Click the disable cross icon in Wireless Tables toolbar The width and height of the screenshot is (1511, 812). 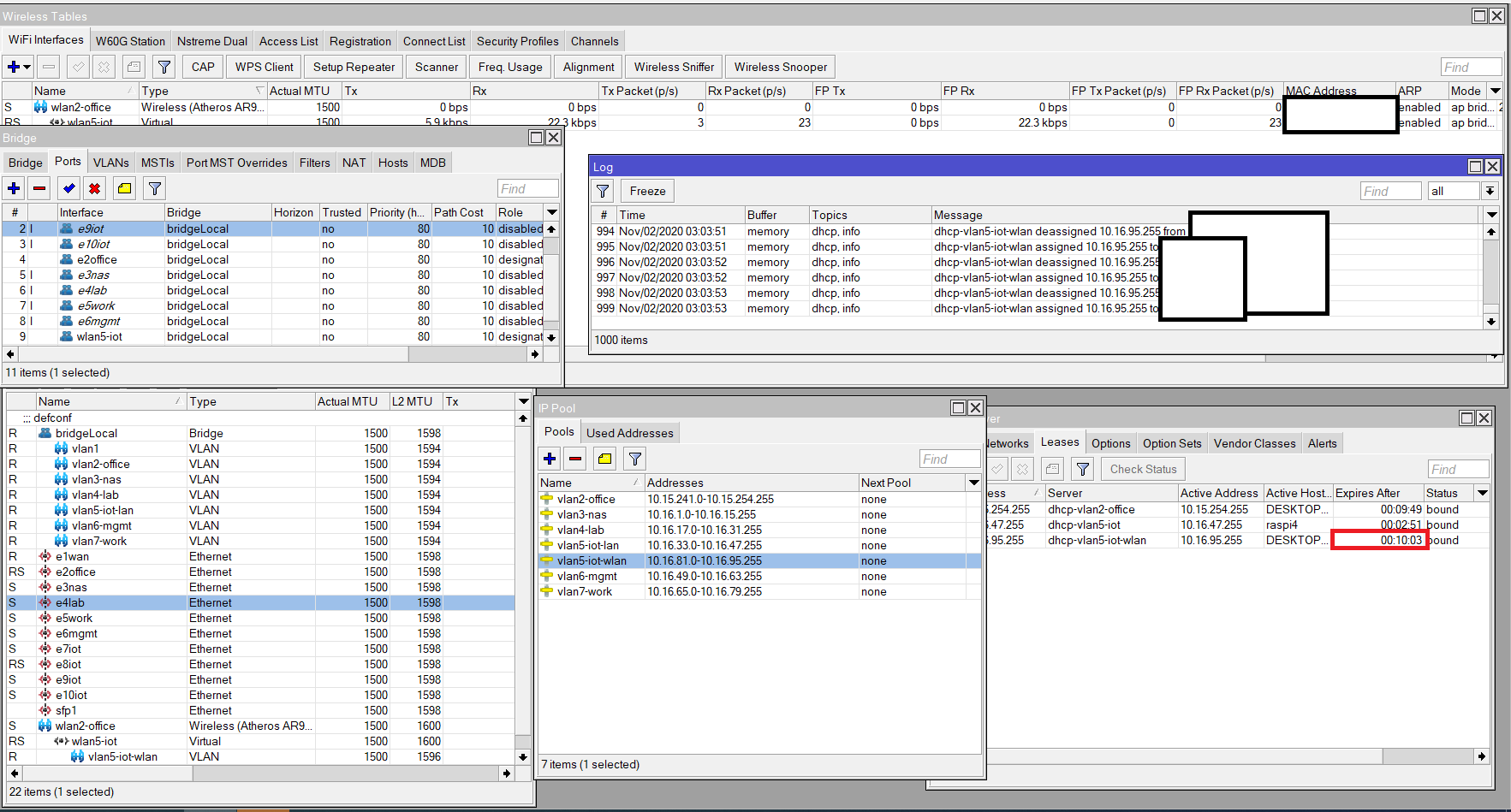[x=104, y=67]
